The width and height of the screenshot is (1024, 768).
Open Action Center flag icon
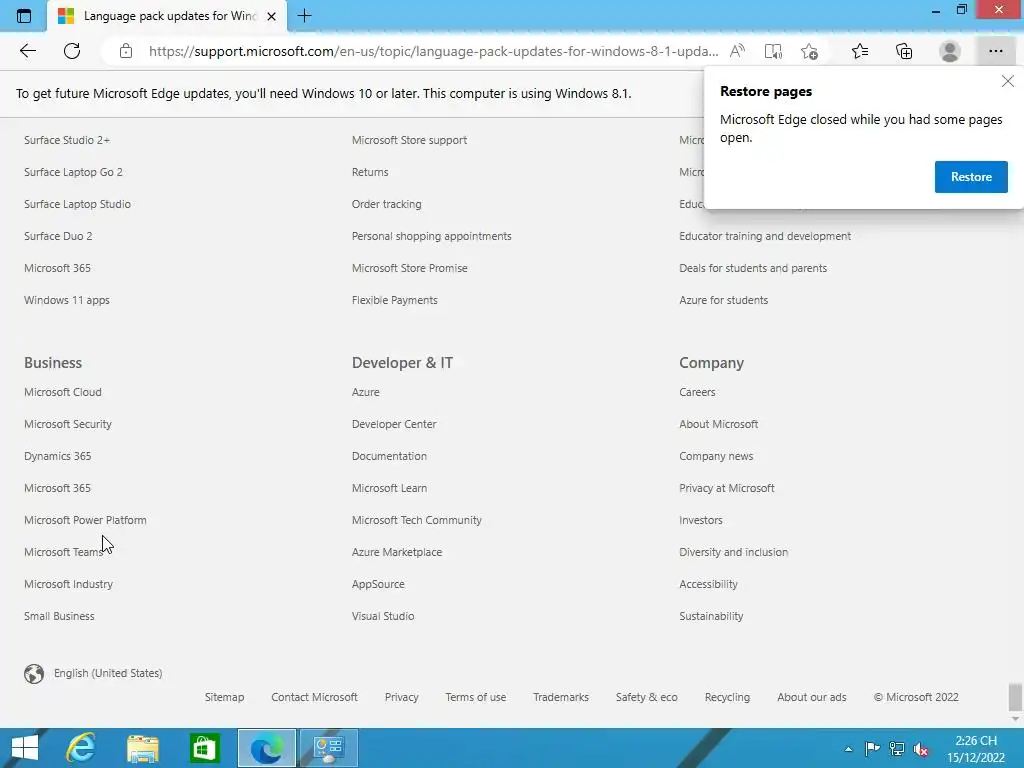872,749
